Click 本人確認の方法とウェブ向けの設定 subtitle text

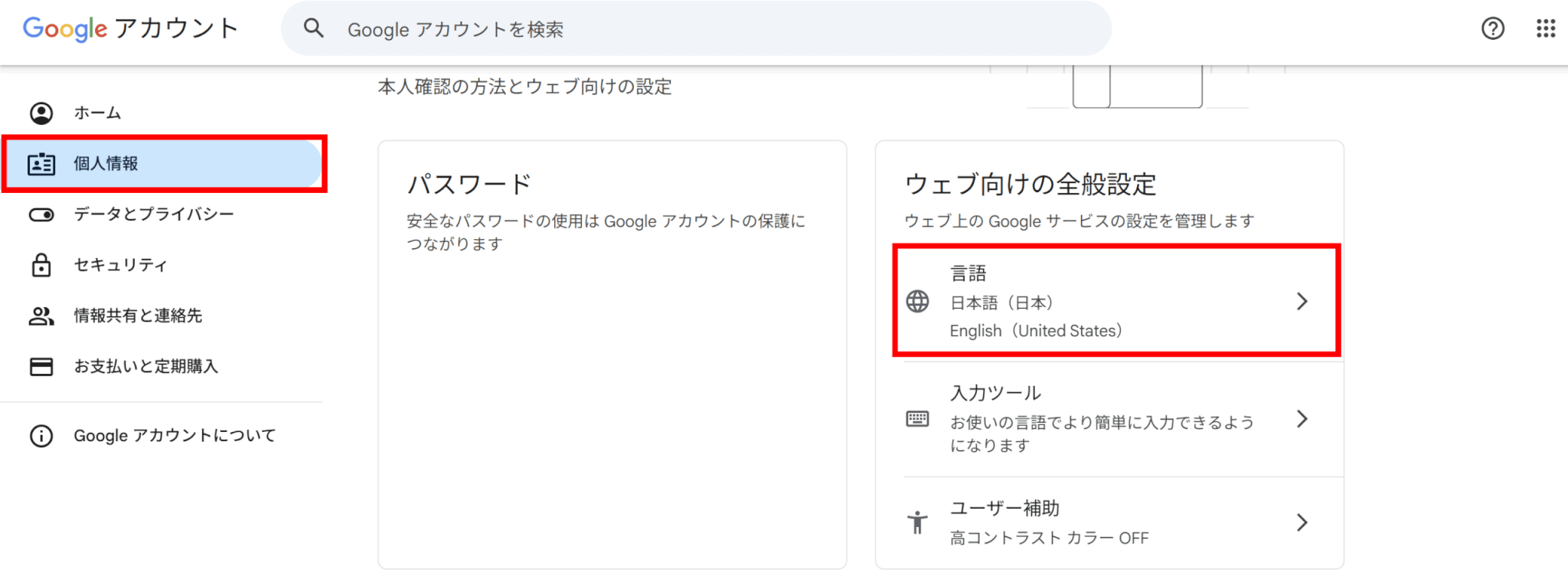[525, 87]
